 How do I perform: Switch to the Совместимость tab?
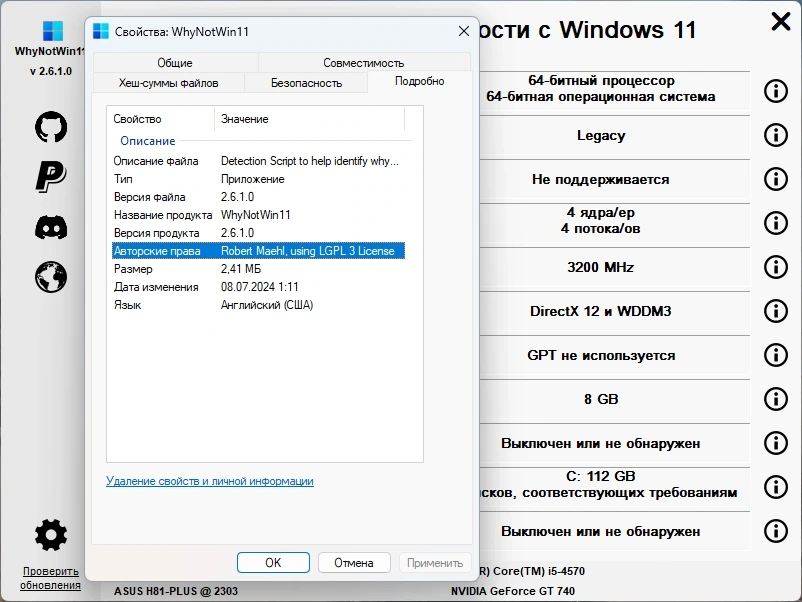(x=364, y=62)
